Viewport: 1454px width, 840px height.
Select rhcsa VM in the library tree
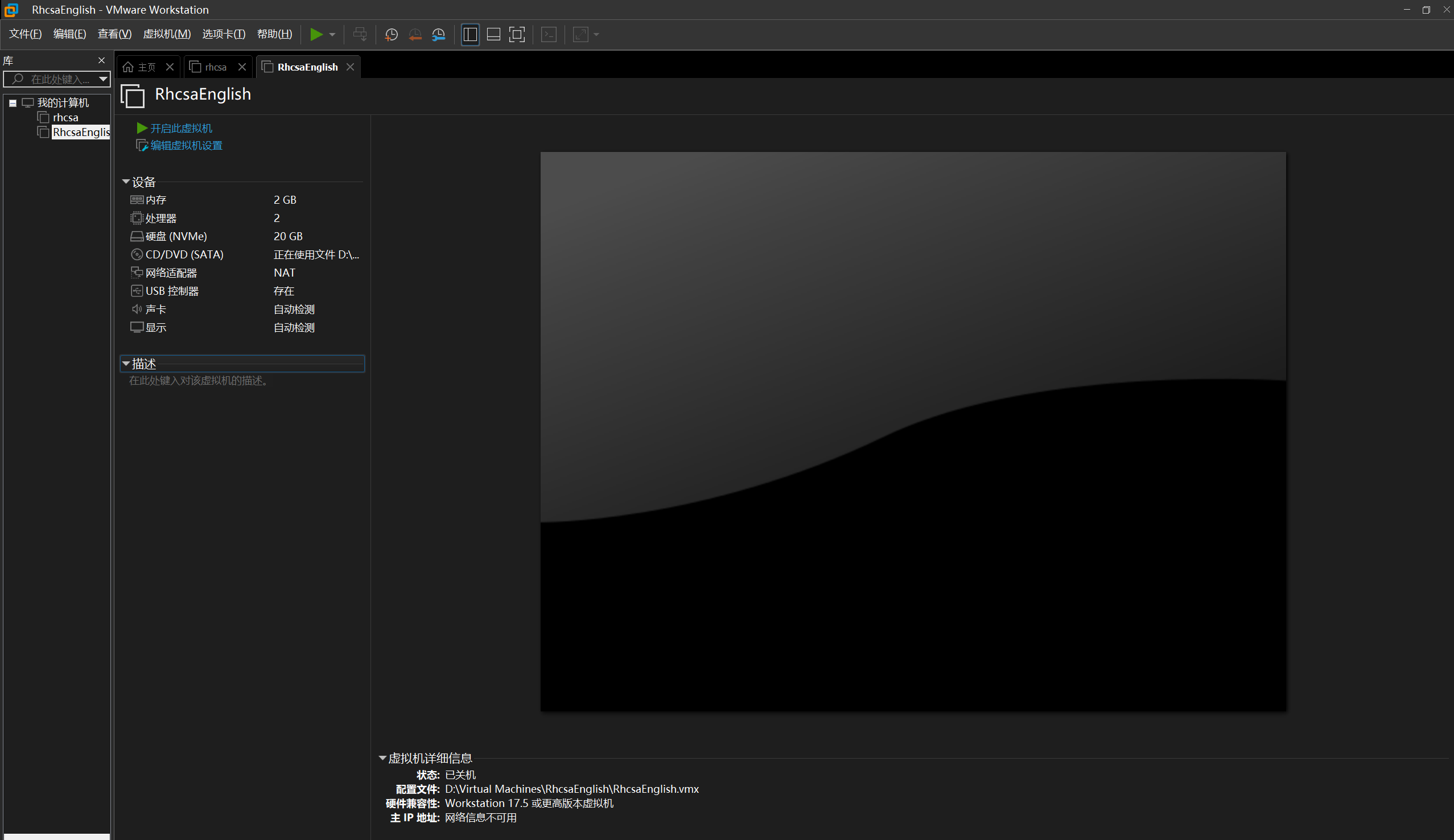pos(65,118)
